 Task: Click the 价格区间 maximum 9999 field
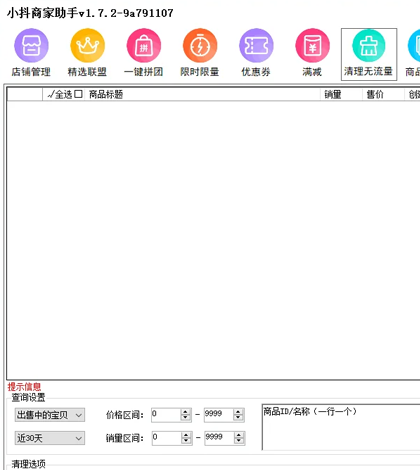click(x=219, y=415)
